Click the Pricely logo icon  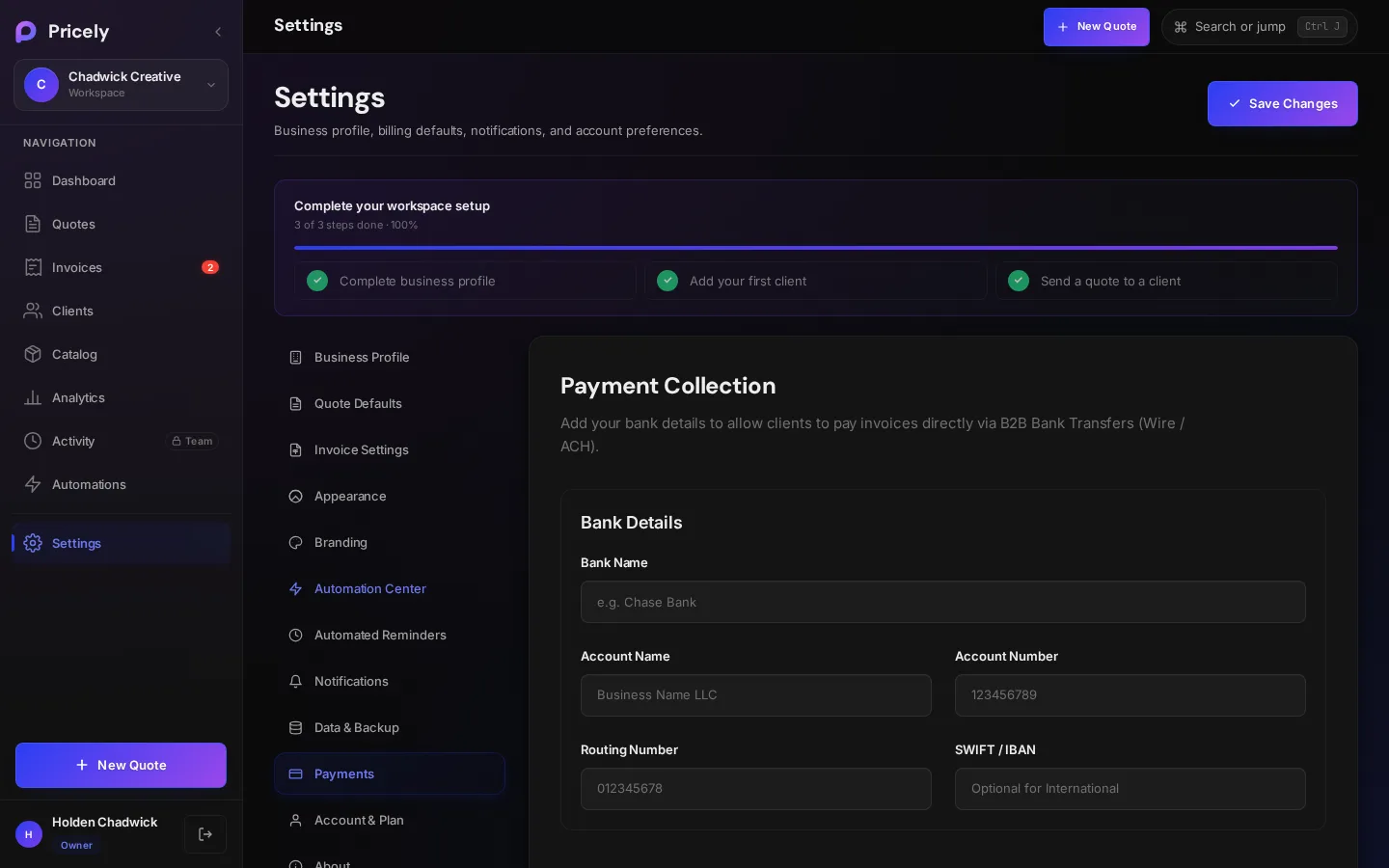(x=26, y=32)
